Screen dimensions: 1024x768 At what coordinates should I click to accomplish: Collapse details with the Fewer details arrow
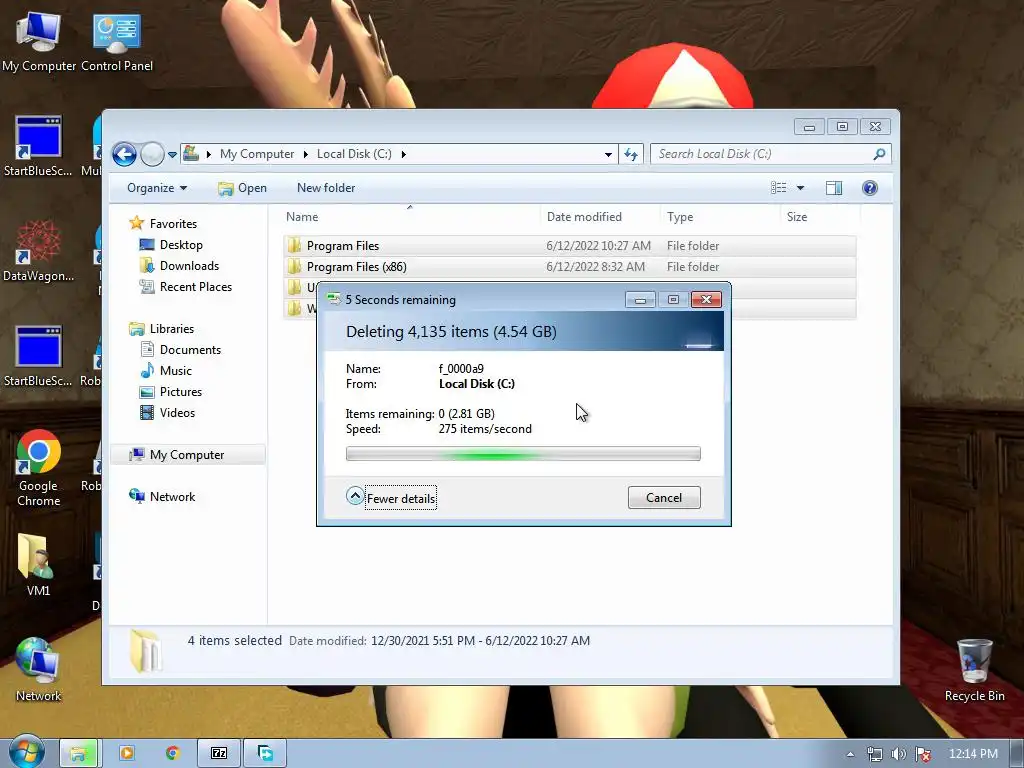coord(355,496)
